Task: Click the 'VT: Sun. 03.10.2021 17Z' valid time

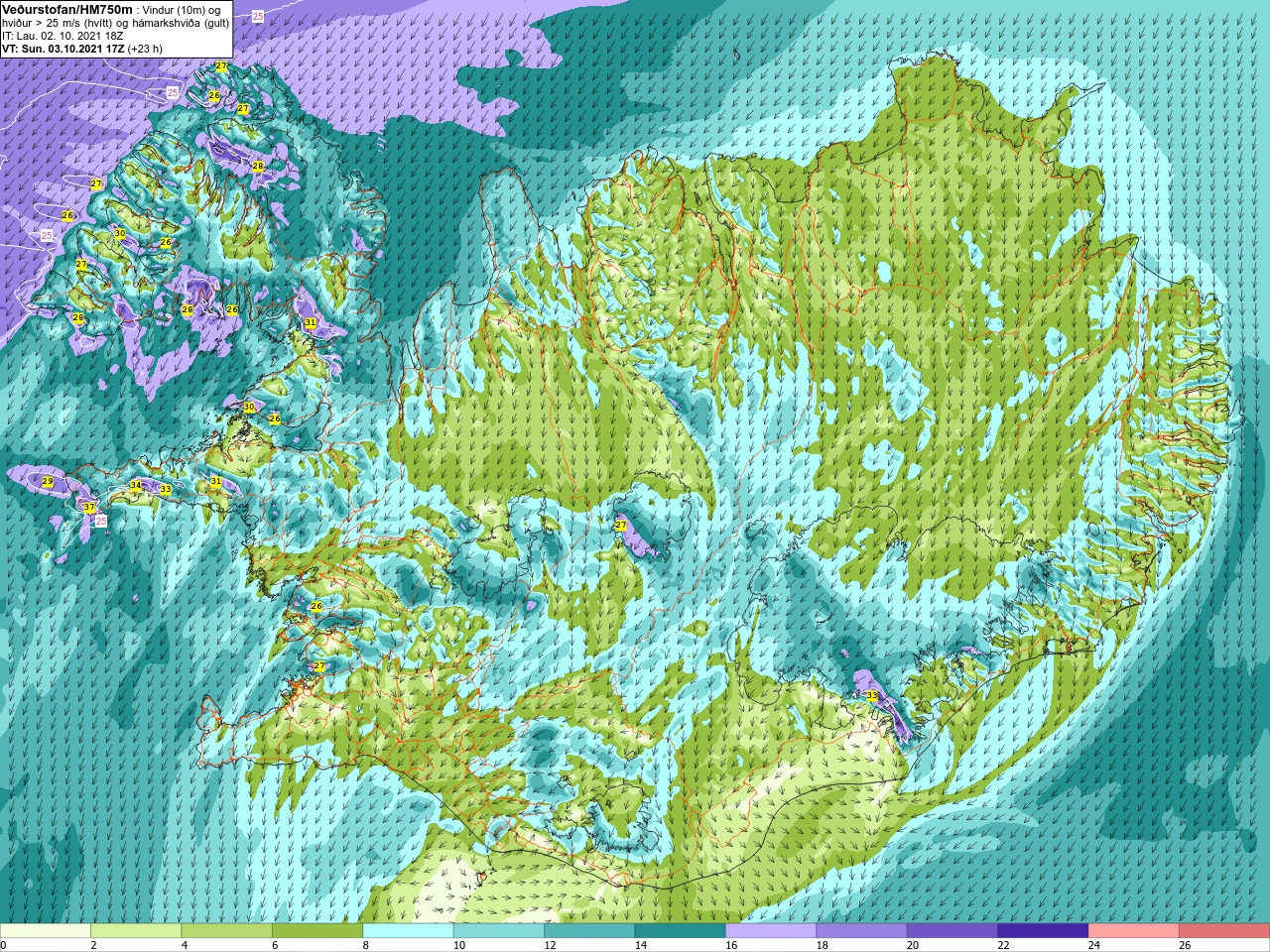Action: click(x=63, y=49)
